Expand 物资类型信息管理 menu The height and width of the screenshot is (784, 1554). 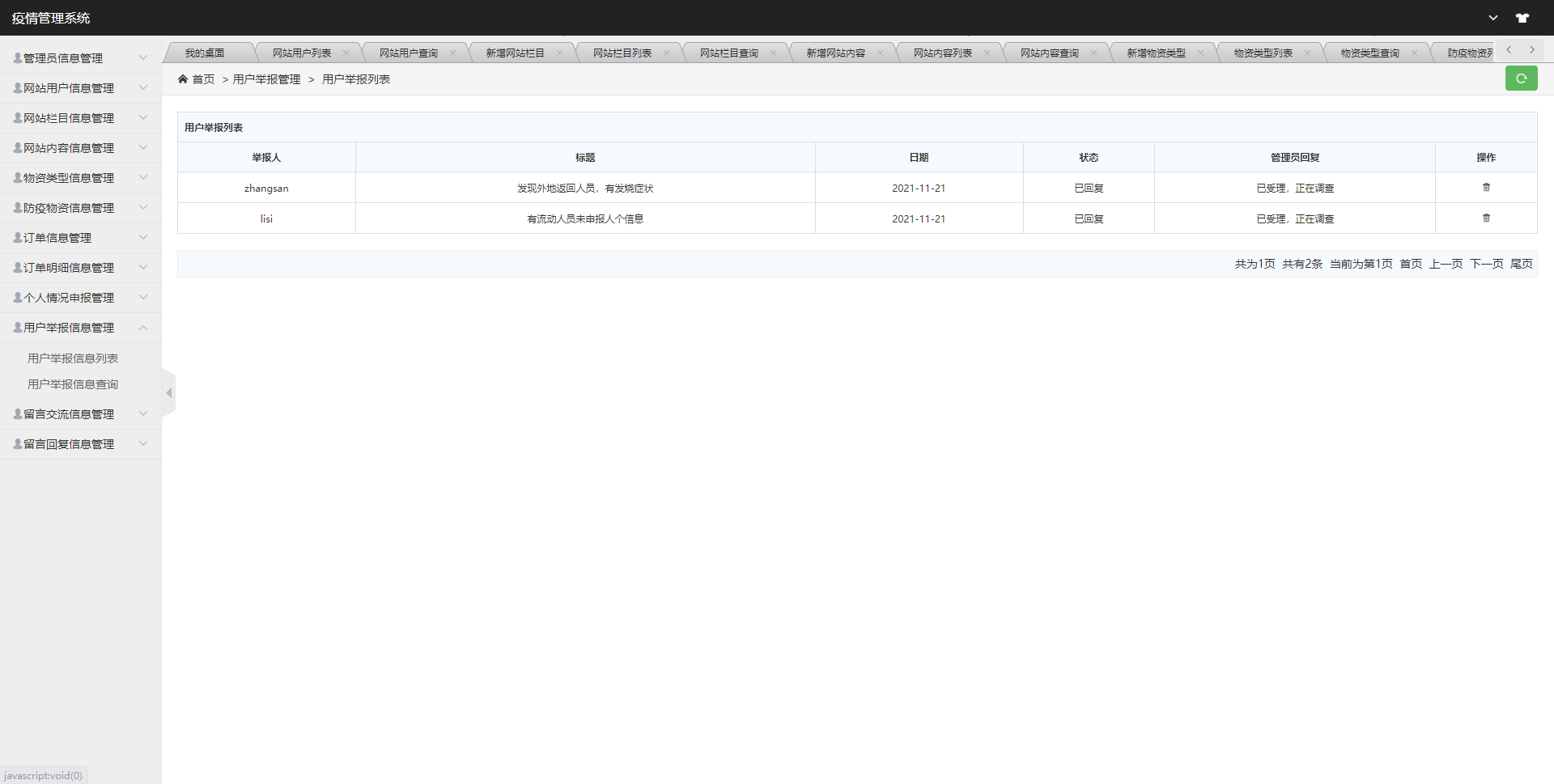[x=80, y=178]
